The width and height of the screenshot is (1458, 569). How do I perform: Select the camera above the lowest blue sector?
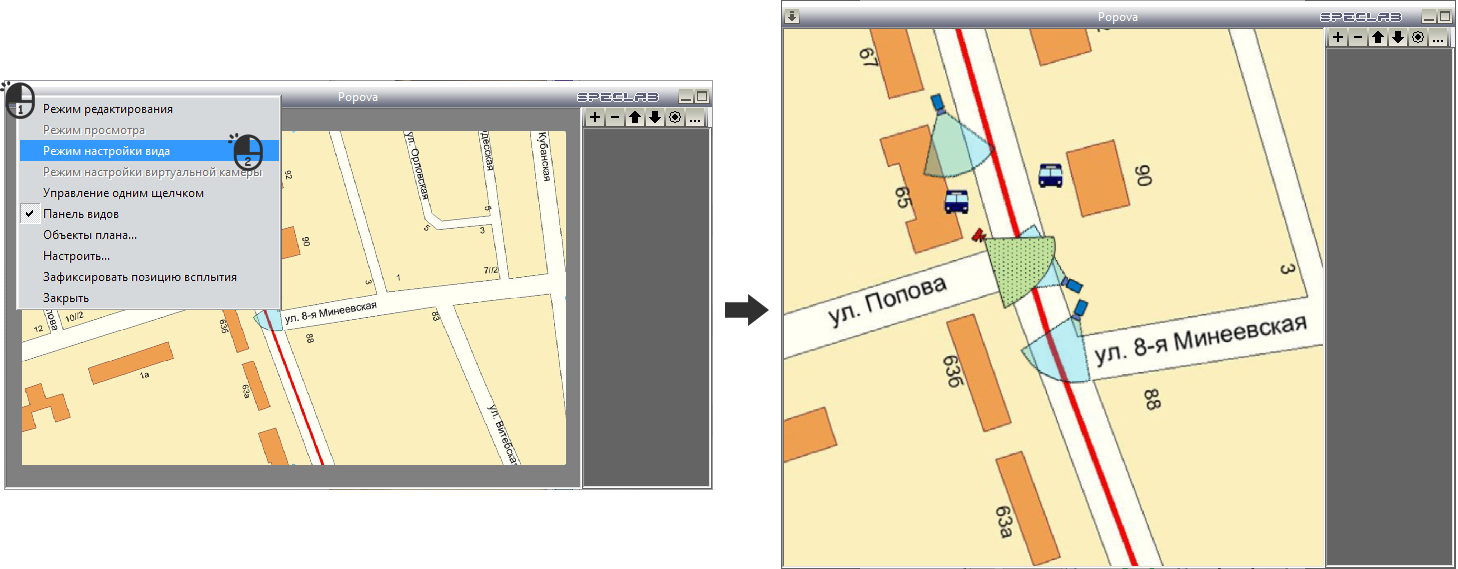click(1080, 307)
